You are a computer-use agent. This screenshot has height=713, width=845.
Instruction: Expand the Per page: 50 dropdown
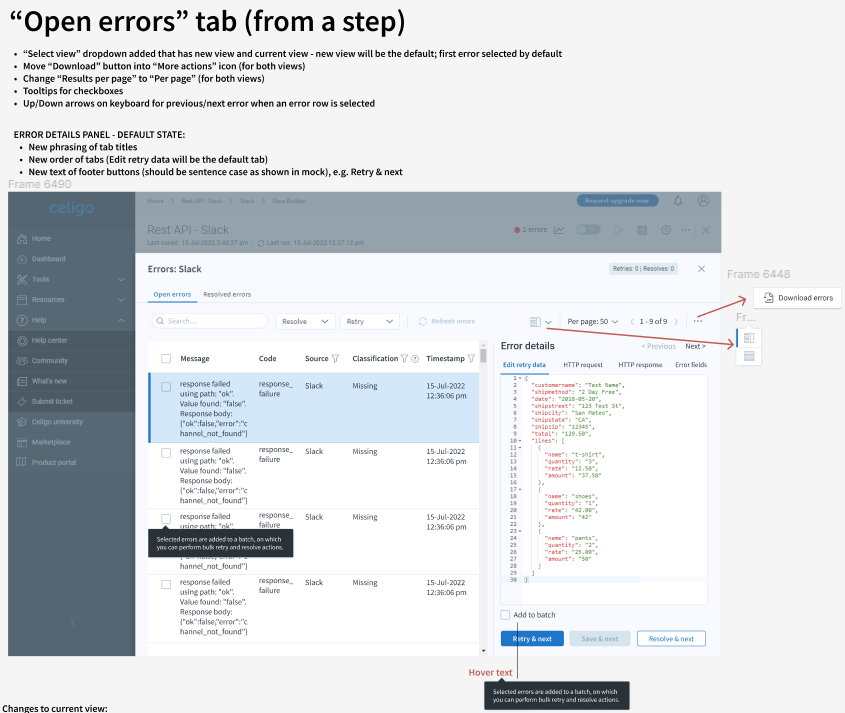click(x=592, y=321)
